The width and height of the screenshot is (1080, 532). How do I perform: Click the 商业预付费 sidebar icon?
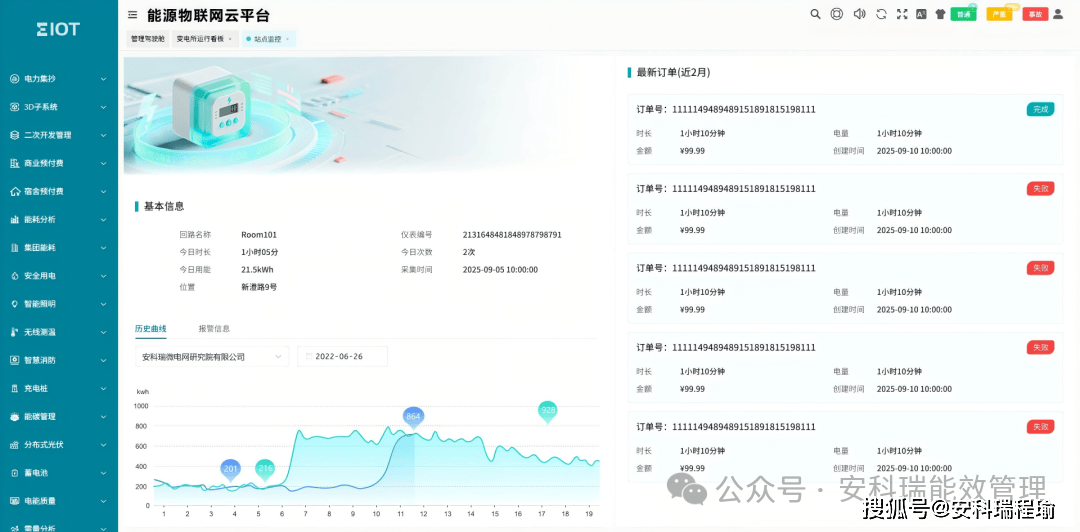point(14,163)
